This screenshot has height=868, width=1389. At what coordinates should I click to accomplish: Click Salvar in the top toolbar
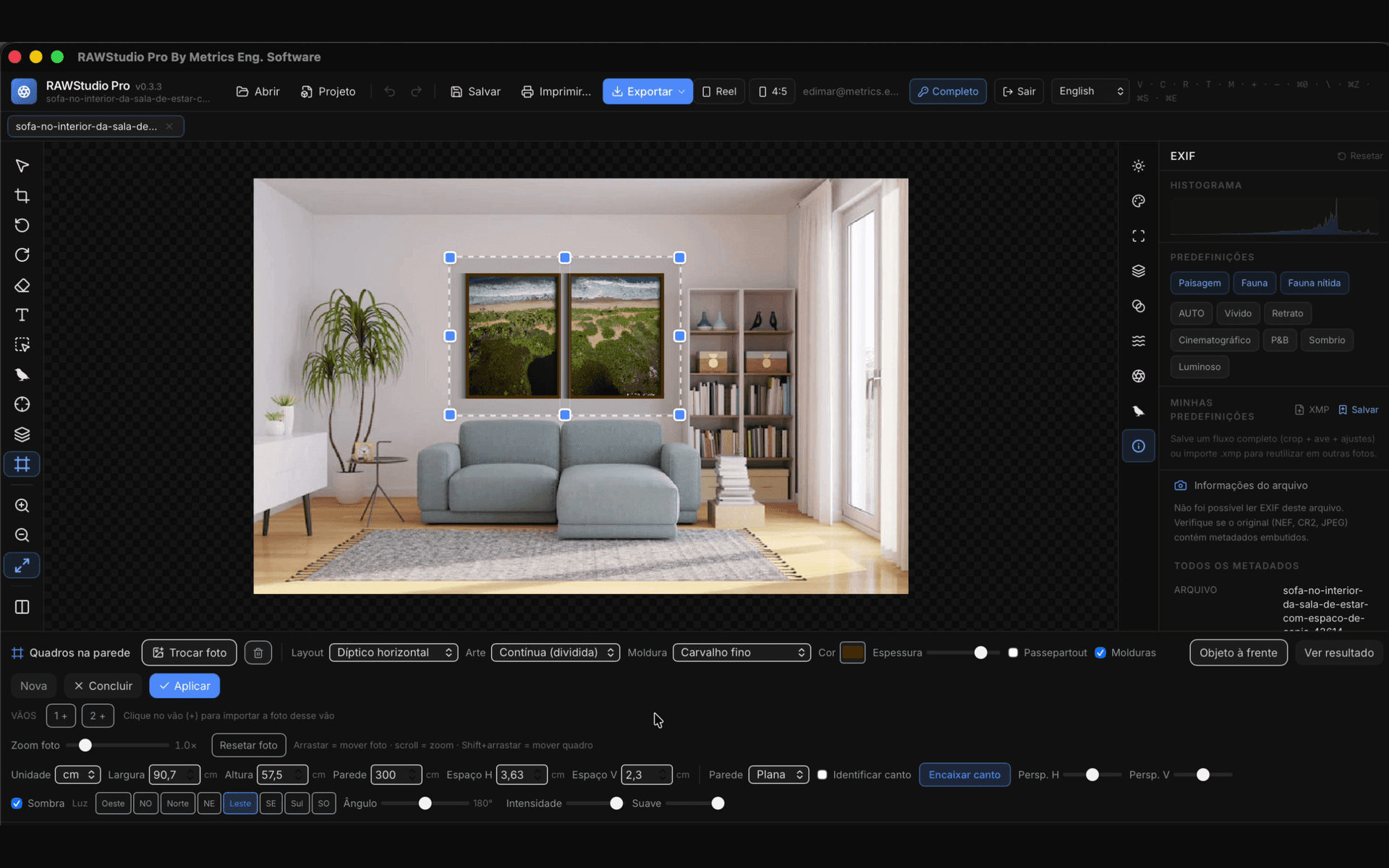click(x=475, y=91)
